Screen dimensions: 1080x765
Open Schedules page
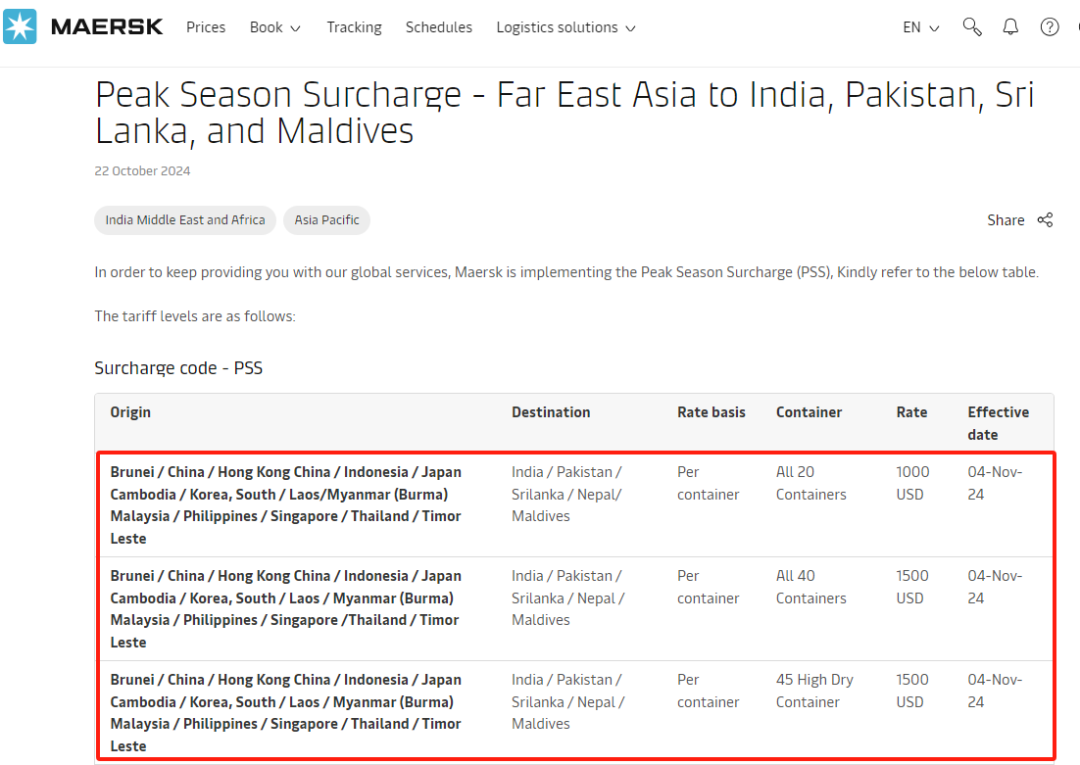439,27
